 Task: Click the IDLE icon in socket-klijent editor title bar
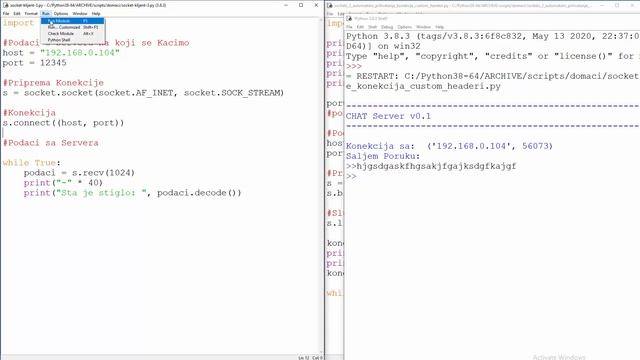click(5, 5)
